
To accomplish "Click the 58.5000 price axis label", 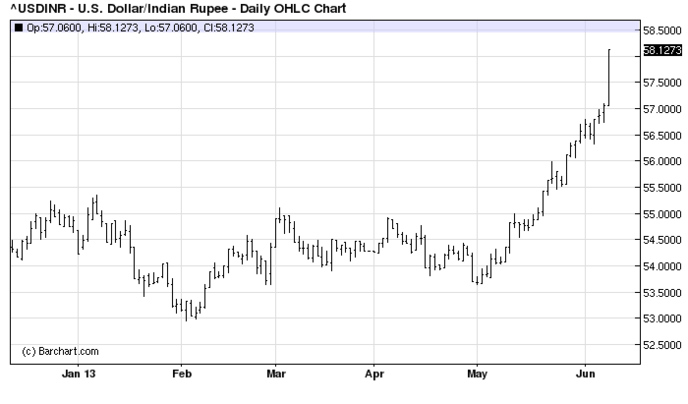I will pyautogui.click(x=663, y=31).
